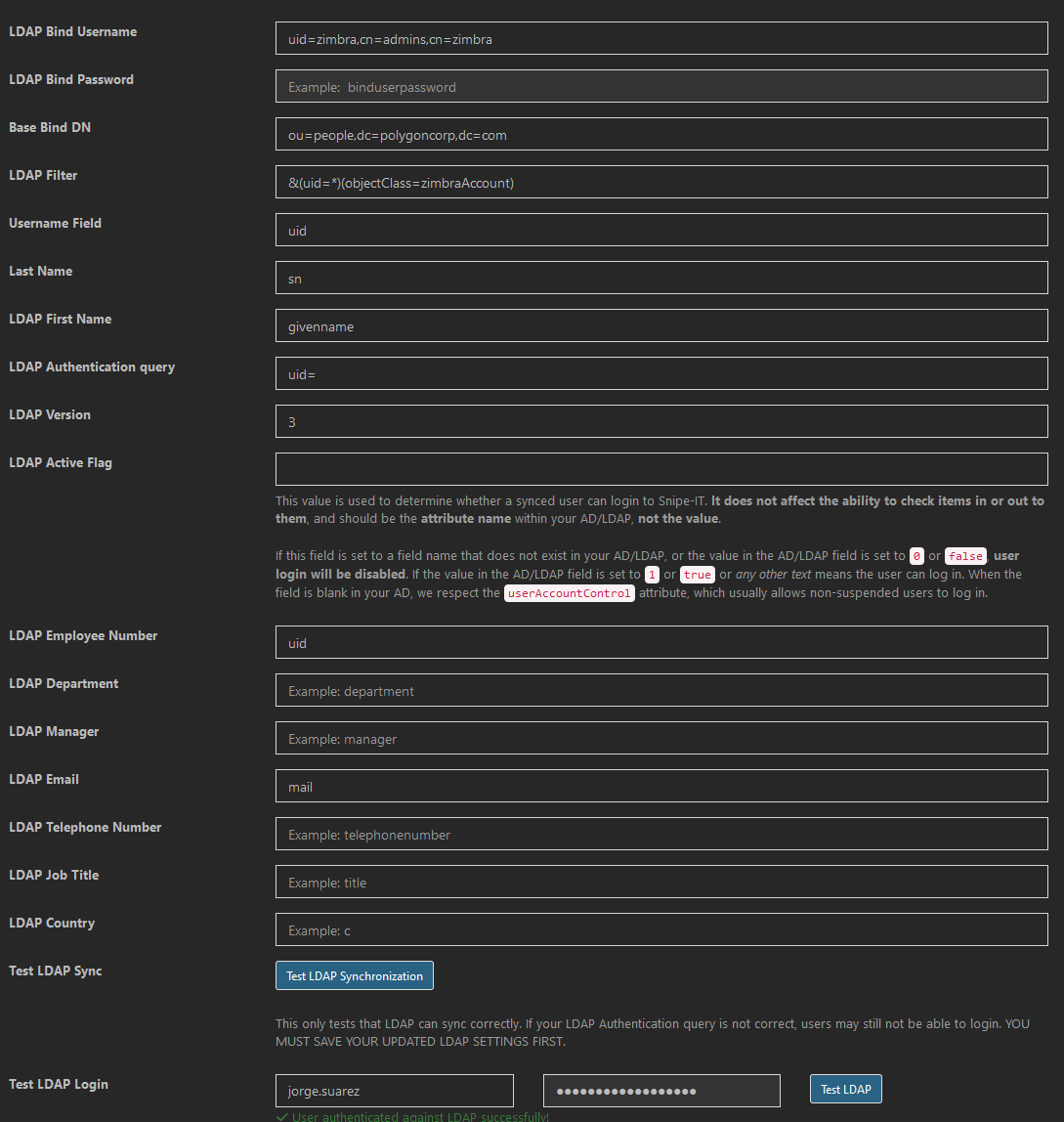Screen dimensions: 1064x1122
Task: Select the LDAP Employee Number field
Action: 660,641
